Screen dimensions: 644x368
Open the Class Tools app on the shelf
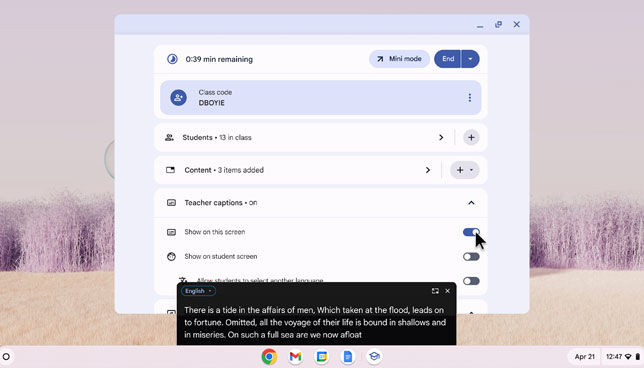374,356
